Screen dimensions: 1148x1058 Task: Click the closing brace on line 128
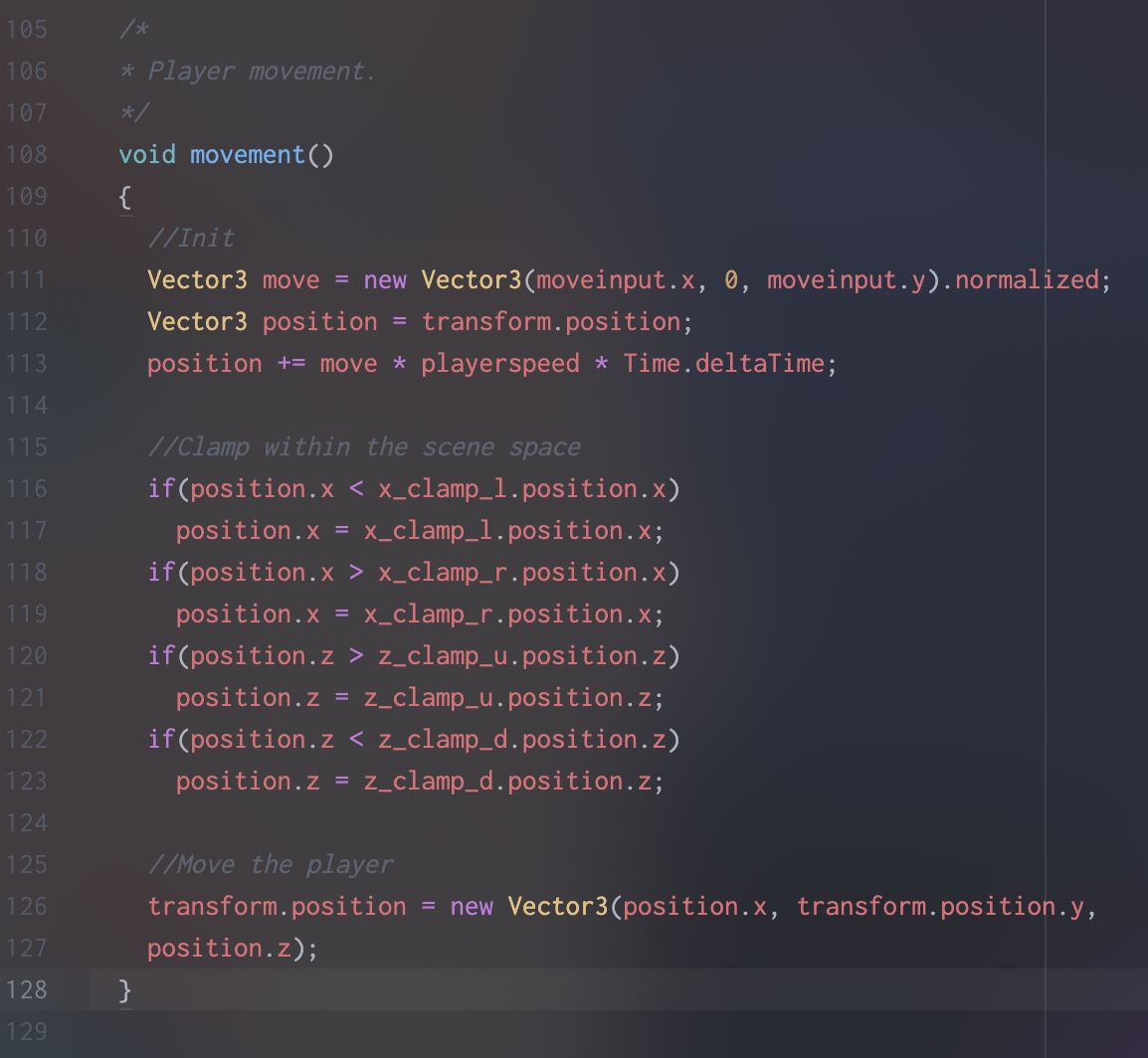pos(123,989)
